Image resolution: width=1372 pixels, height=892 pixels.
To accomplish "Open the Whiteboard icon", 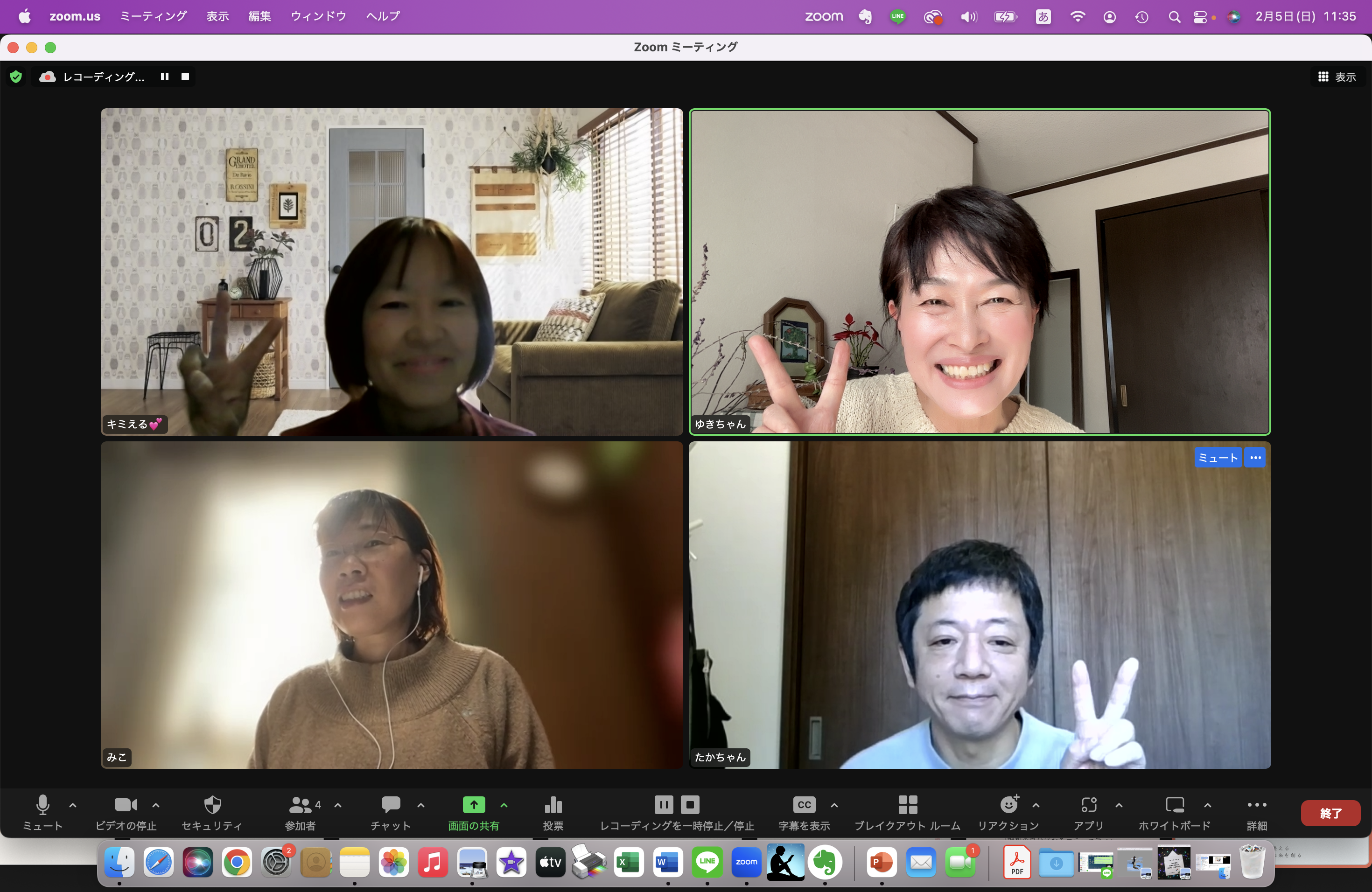I will click(x=1174, y=804).
